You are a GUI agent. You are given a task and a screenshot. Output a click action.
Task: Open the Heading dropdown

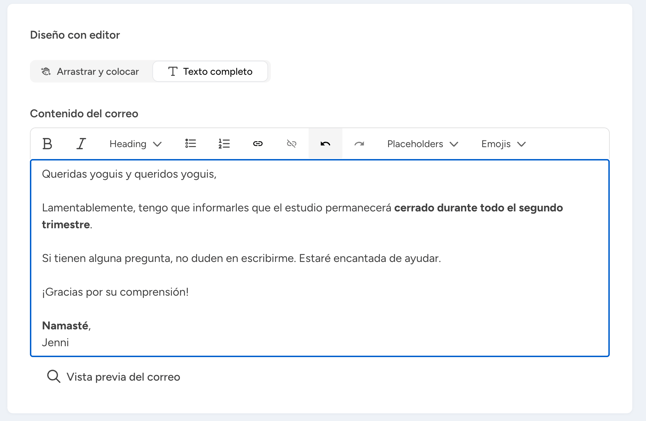click(135, 144)
